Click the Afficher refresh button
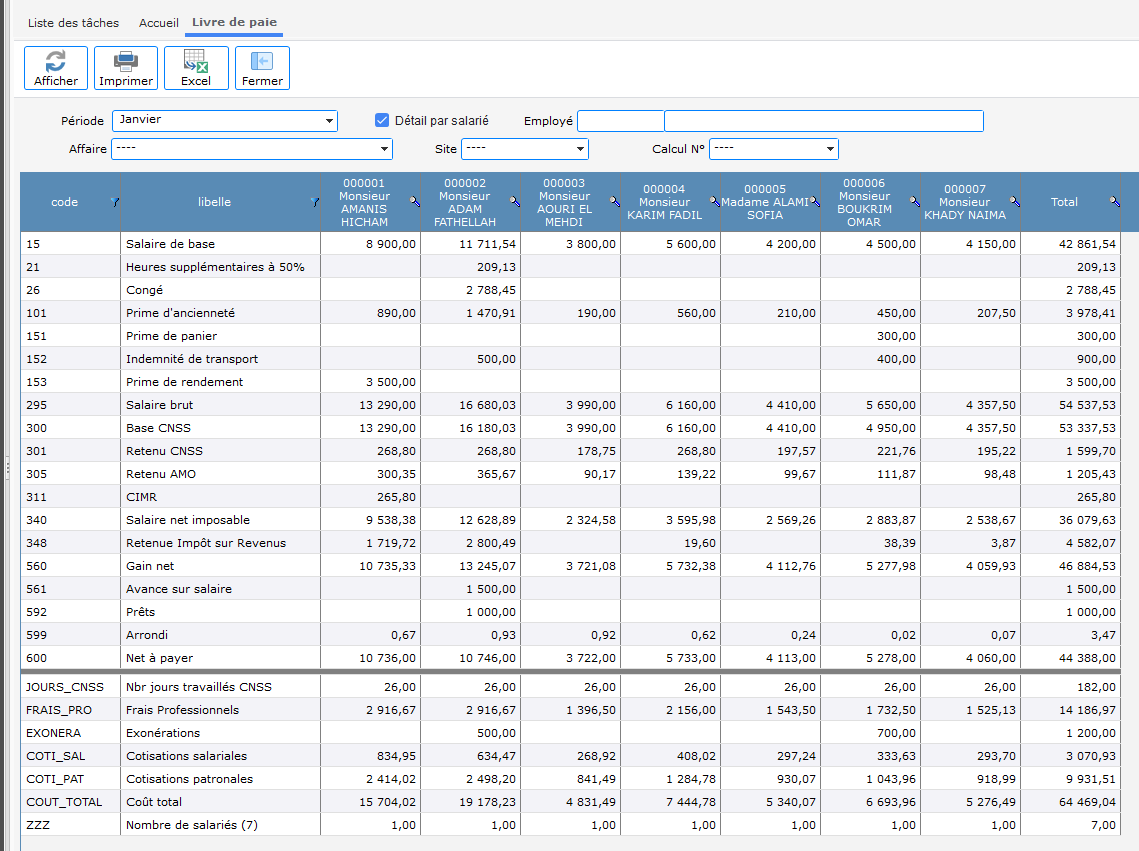1139x851 pixels. coord(56,68)
